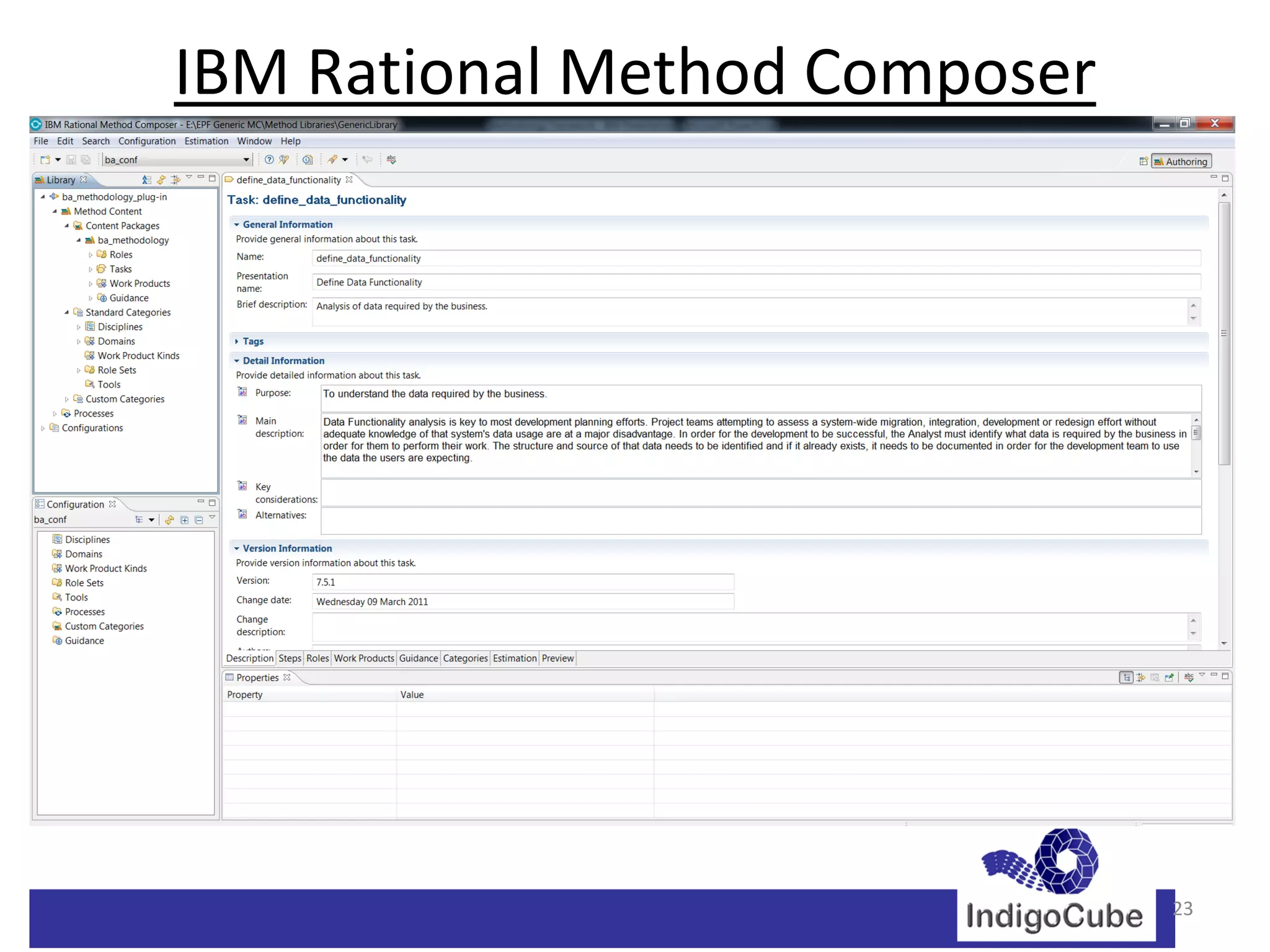Screen dimensions: 1270x952
Task: Switch to the Preview tab
Action: (x=557, y=658)
